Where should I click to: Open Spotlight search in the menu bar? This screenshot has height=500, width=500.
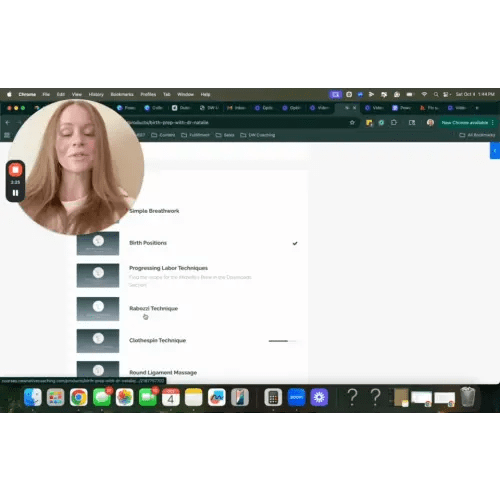[x=436, y=94]
